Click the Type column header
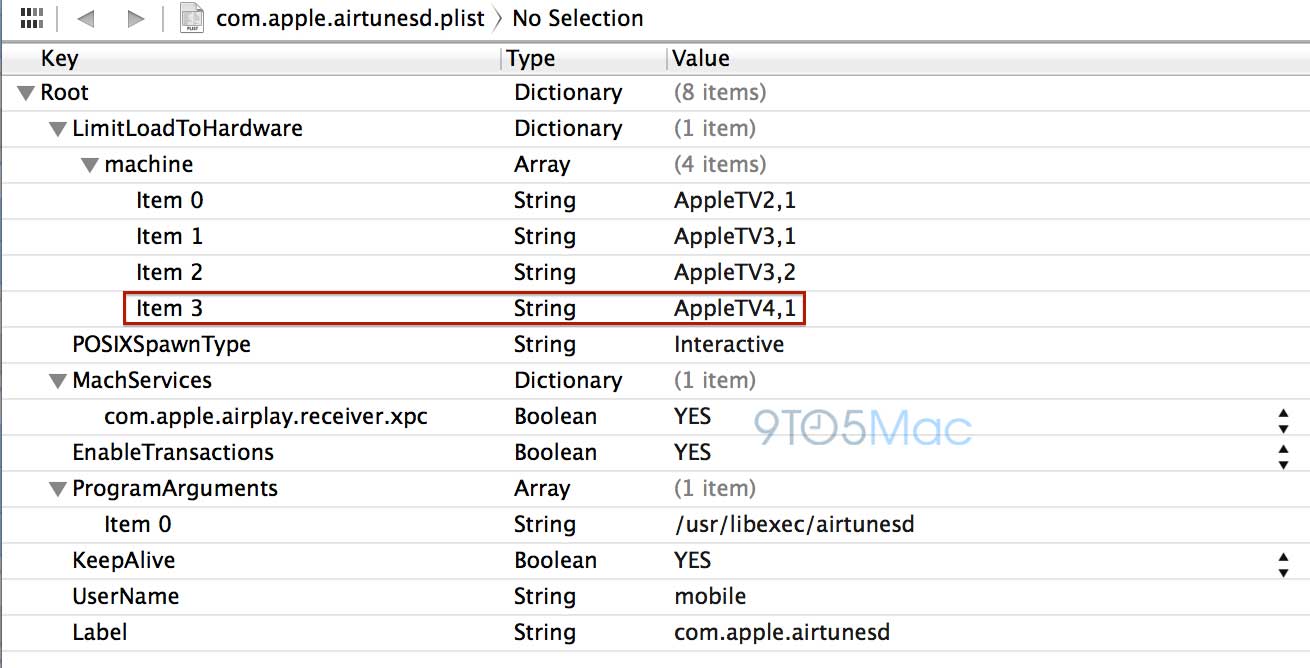The height and width of the screenshot is (668, 1310). (x=531, y=59)
